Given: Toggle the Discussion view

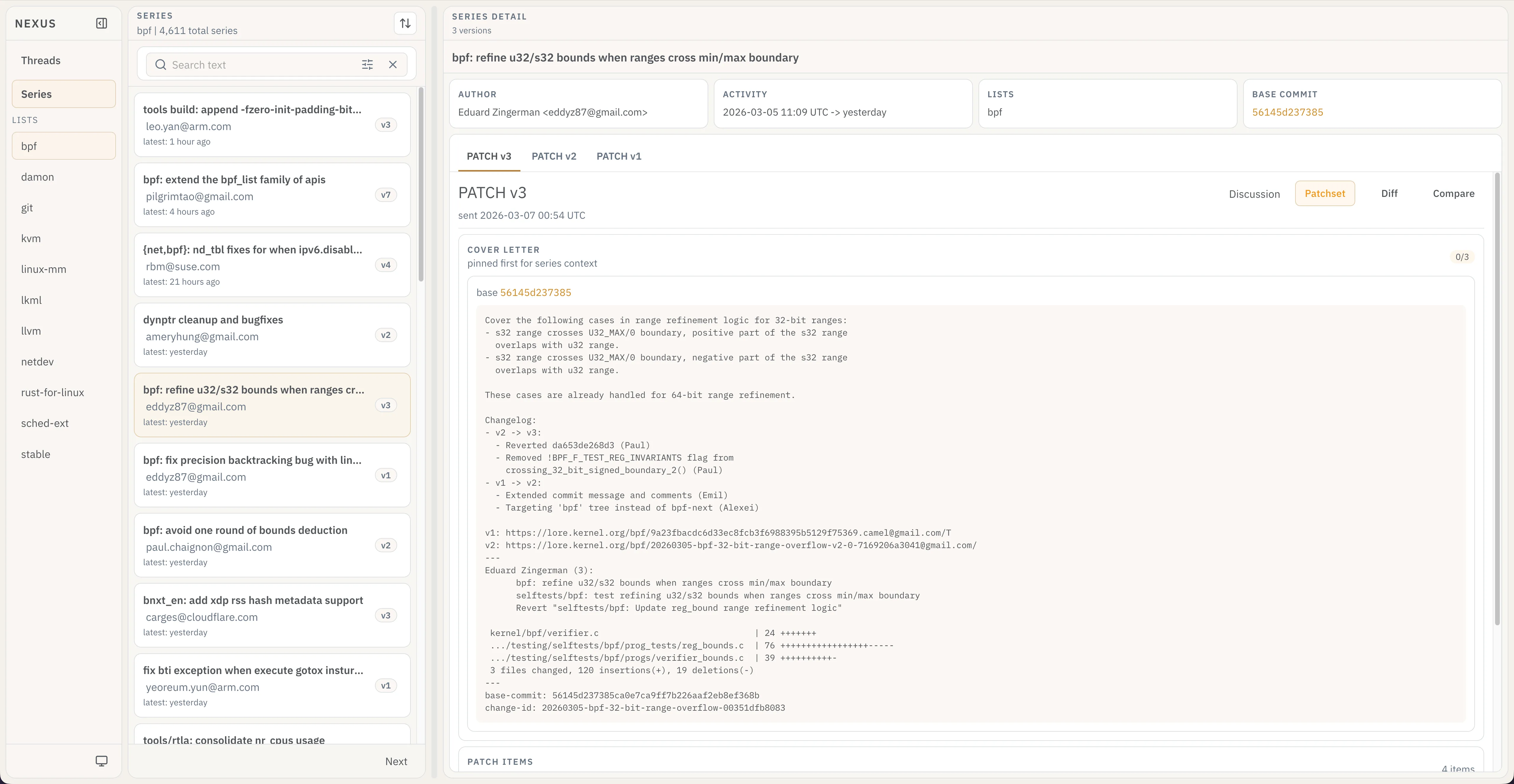Looking at the screenshot, I should pos(1254,194).
